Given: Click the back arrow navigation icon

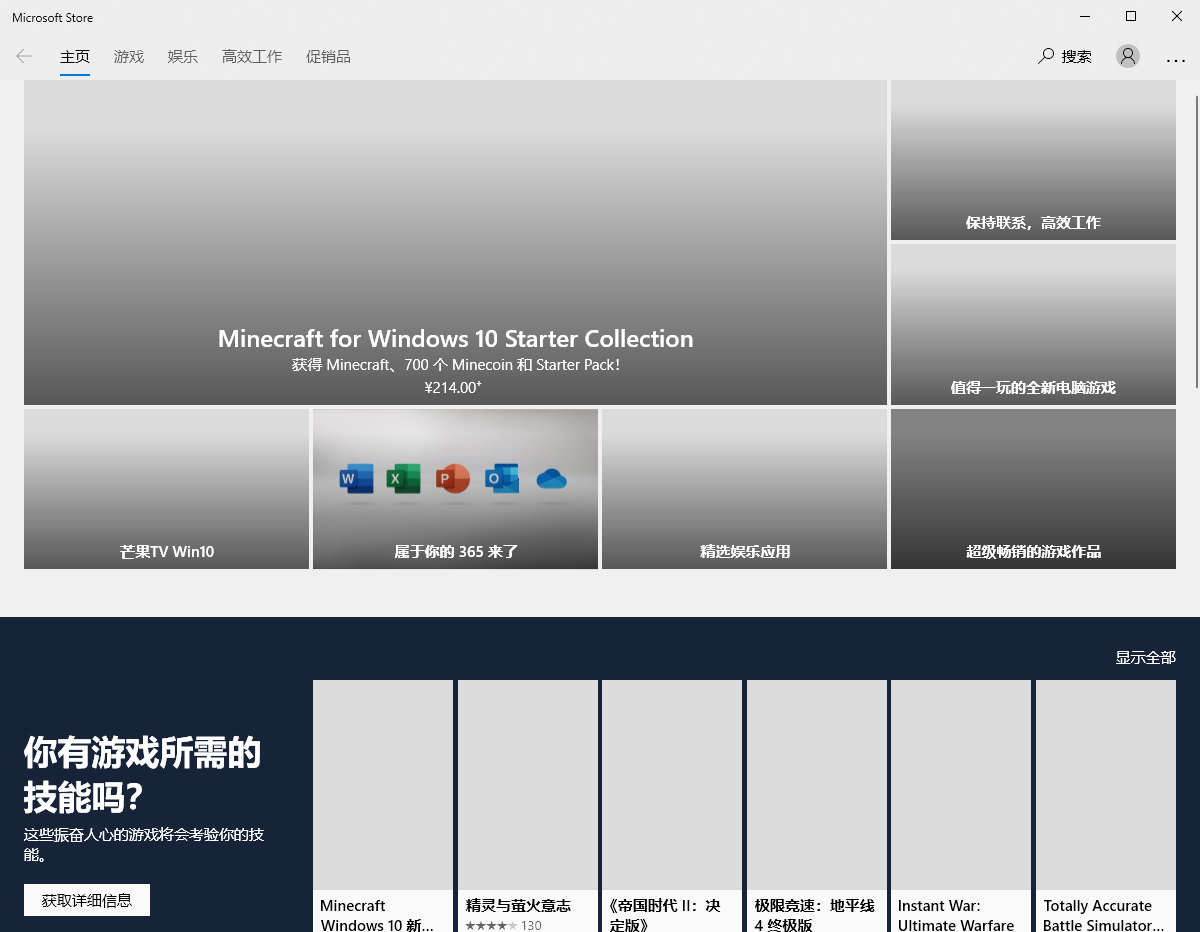Looking at the screenshot, I should (x=24, y=56).
